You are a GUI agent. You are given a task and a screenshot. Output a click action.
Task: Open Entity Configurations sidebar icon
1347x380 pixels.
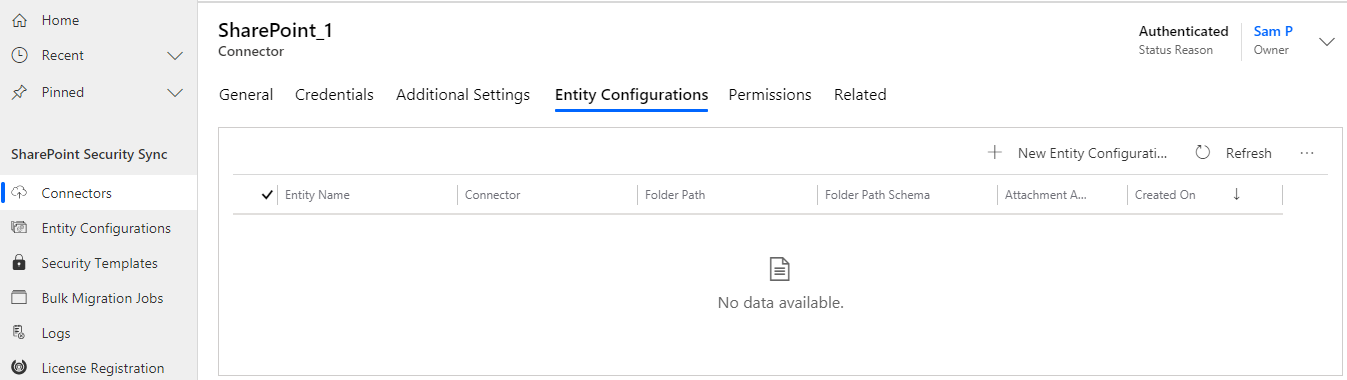[x=19, y=228]
